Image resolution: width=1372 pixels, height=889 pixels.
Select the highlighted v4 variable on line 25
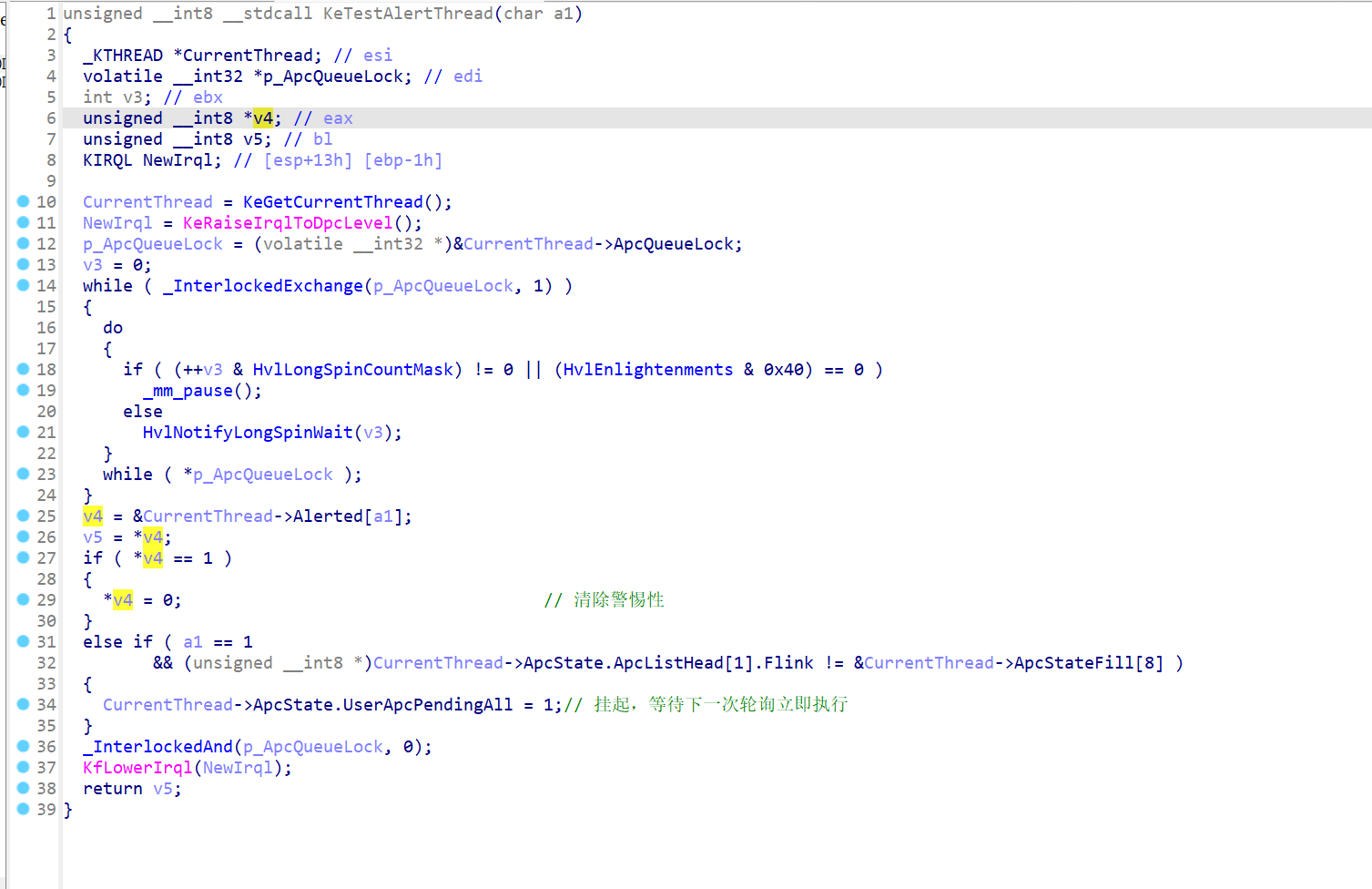92,516
